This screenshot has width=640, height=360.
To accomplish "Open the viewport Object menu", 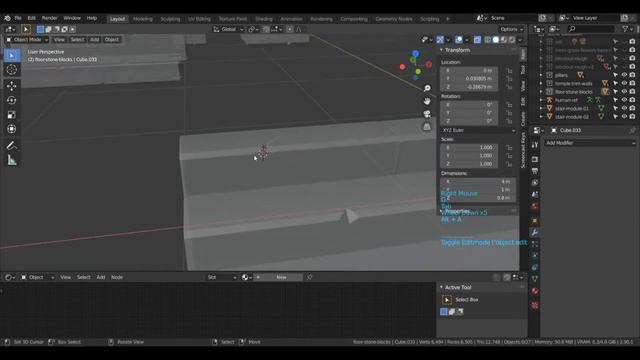I will click(x=111, y=40).
